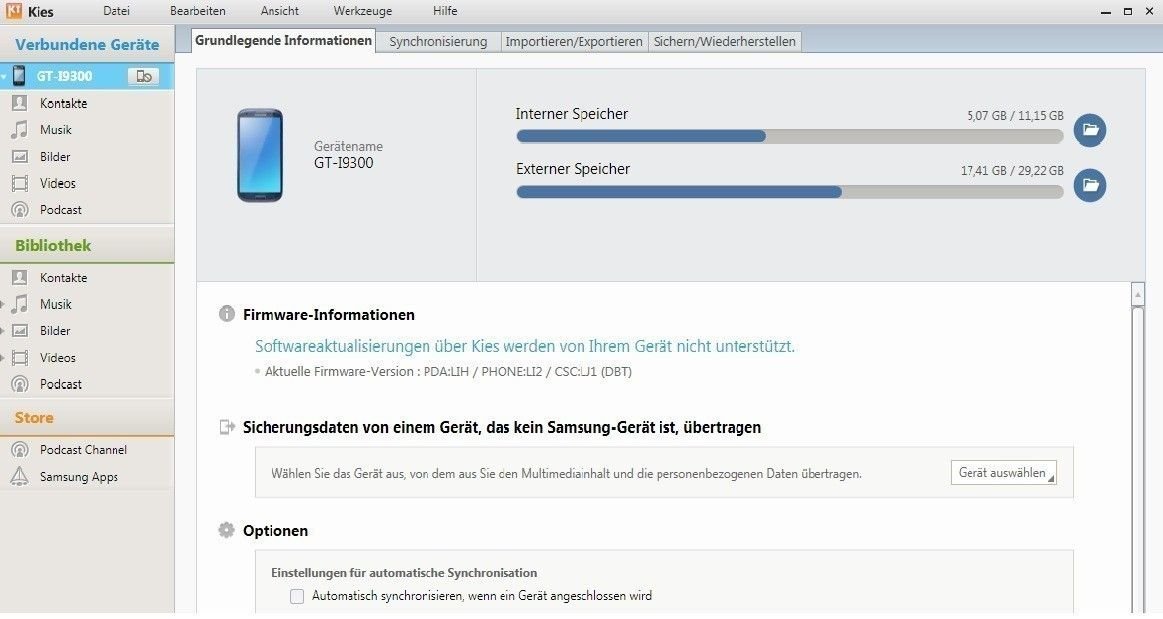Click the Aktuelle Firmware-Version line
1163x619 pixels.
(x=448, y=371)
